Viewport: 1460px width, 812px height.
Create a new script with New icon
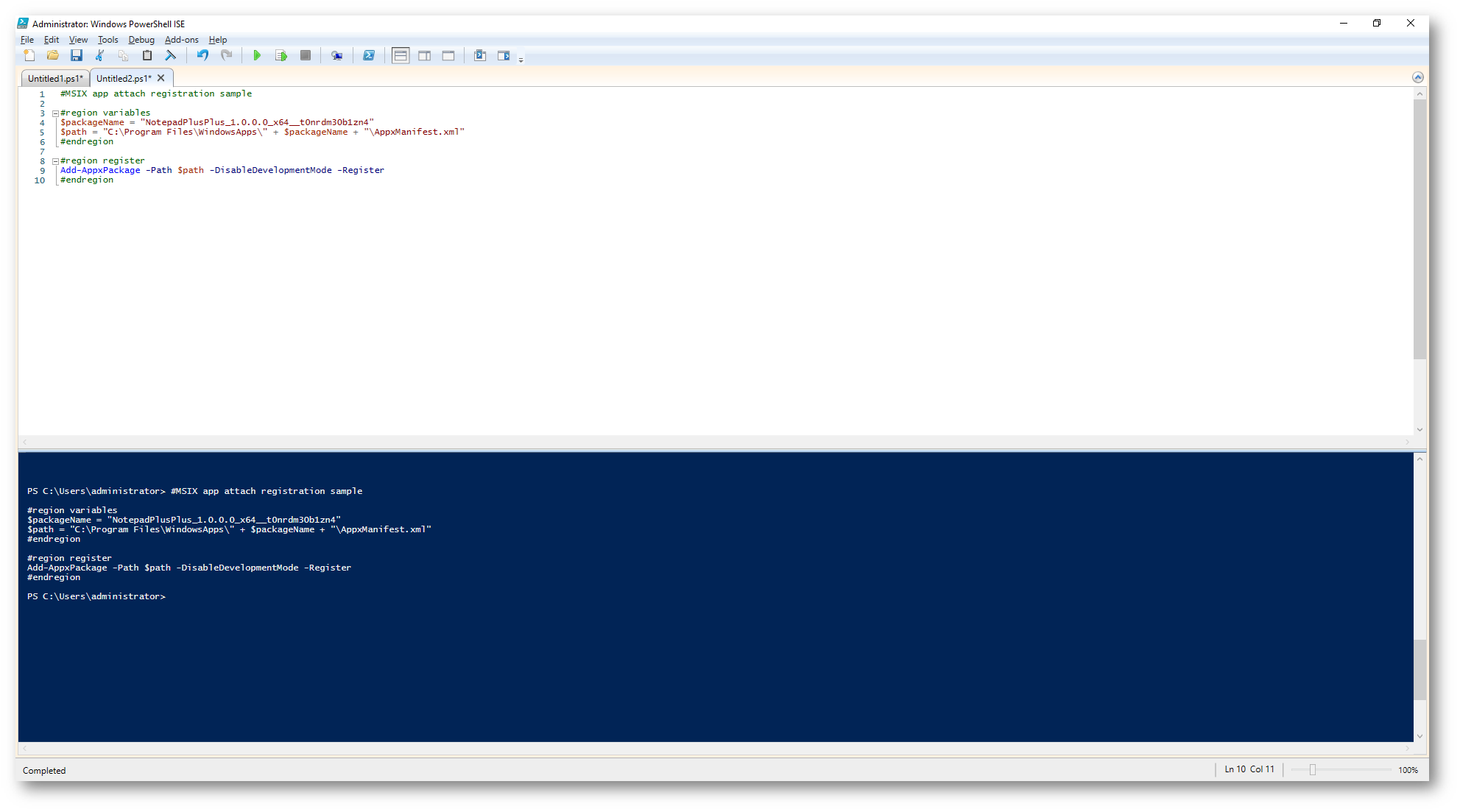[29, 55]
